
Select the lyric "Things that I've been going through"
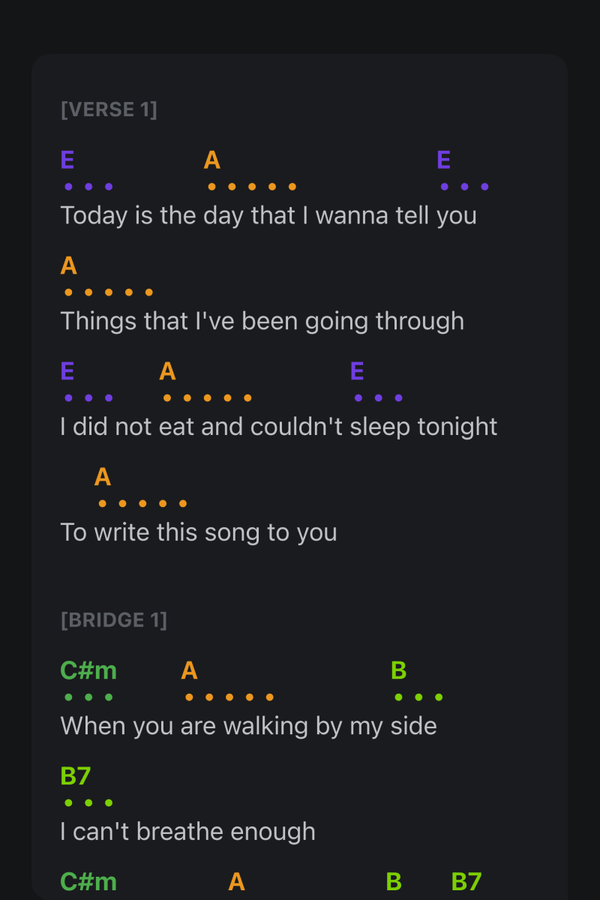pyautogui.click(x=262, y=321)
